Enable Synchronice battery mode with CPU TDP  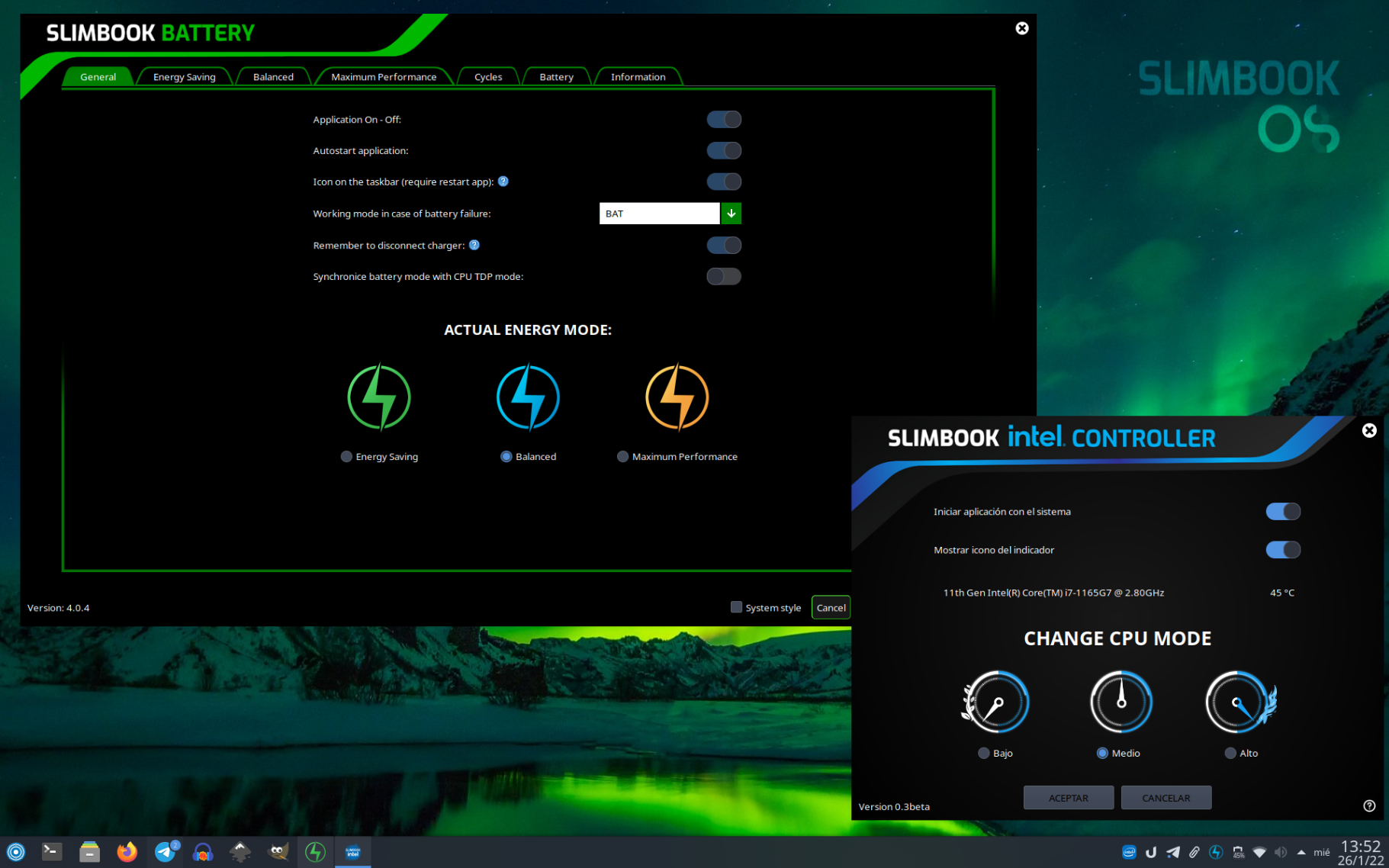click(x=724, y=276)
